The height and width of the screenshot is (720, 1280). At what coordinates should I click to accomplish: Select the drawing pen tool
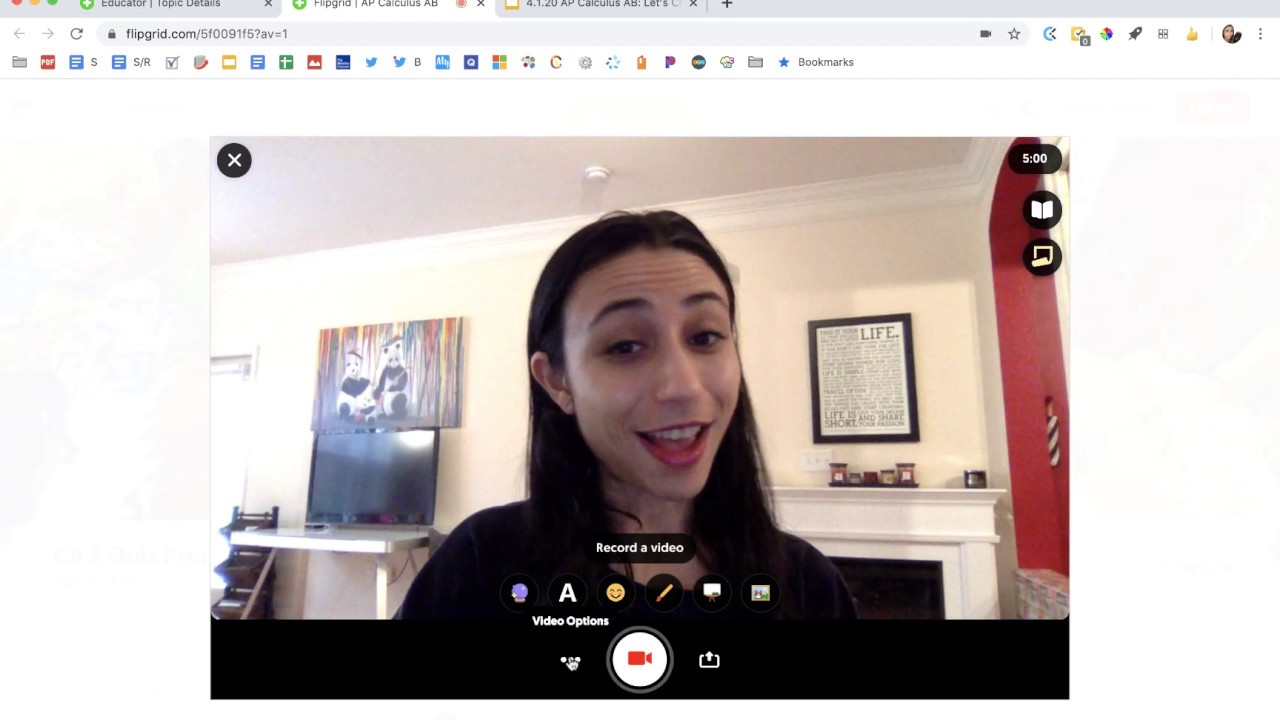pos(663,593)
